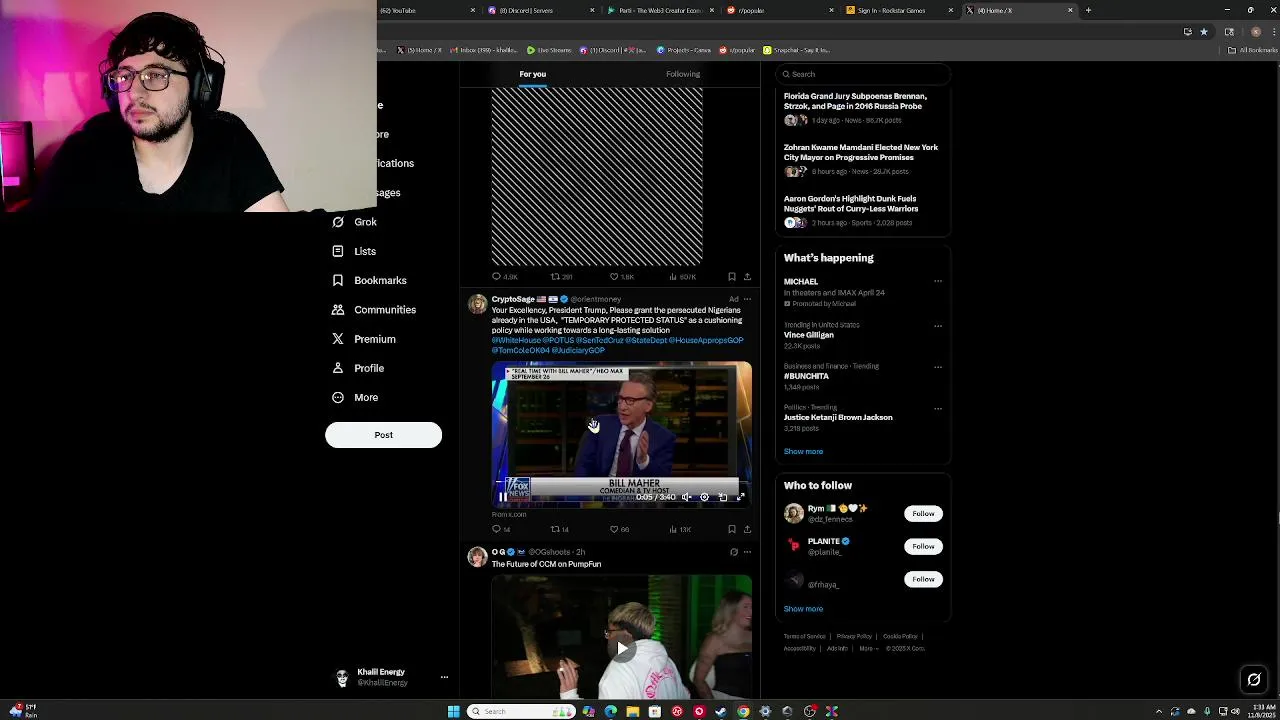Open Bookmarks in the X sidebar
The width and height of the screenshot is (1280, 720).
[369, 280]
